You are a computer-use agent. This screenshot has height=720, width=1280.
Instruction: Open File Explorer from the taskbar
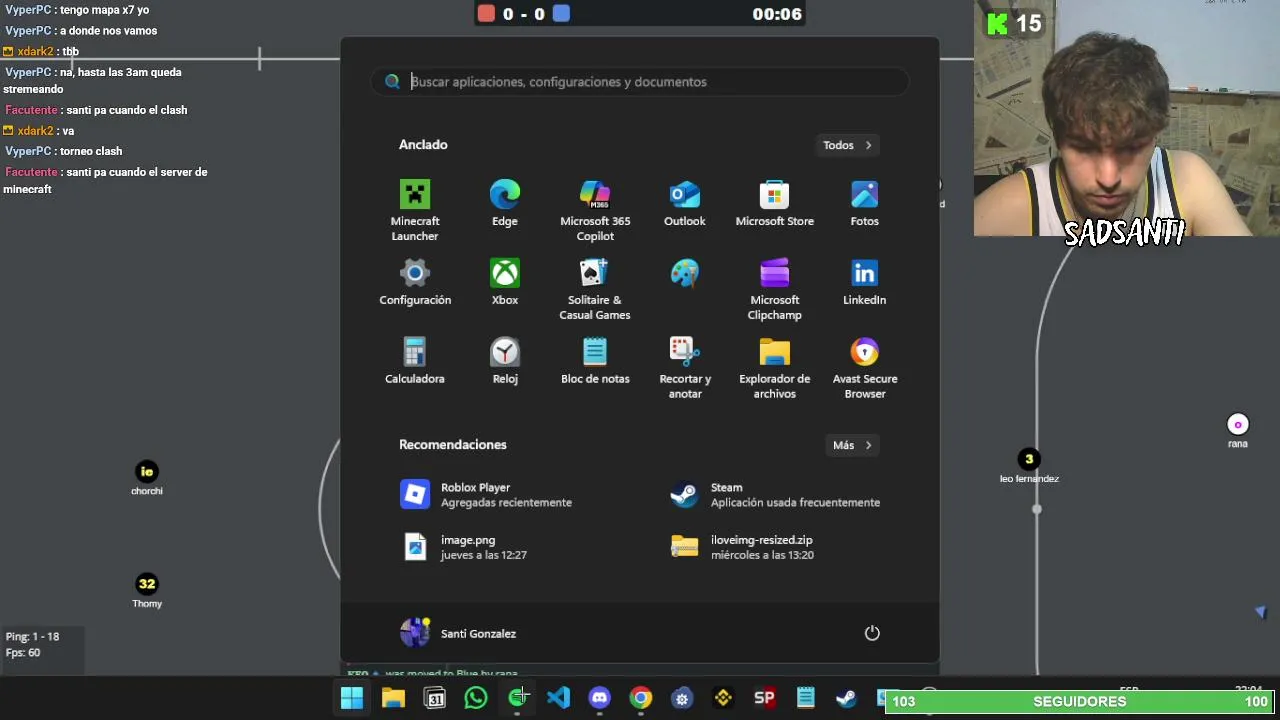click(x=393, y=699)
